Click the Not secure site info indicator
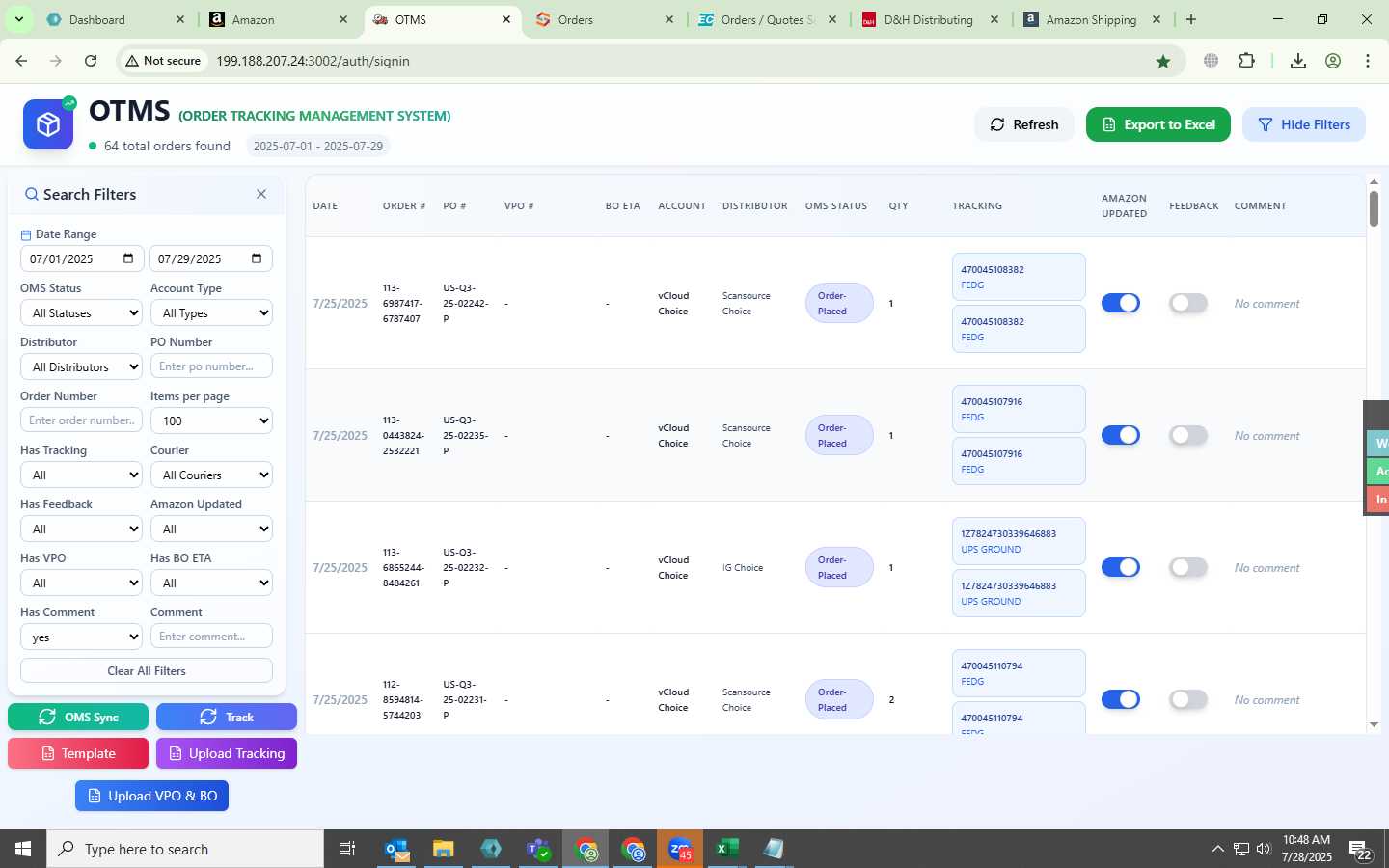 pyautogui.click(x=162, y=61)
